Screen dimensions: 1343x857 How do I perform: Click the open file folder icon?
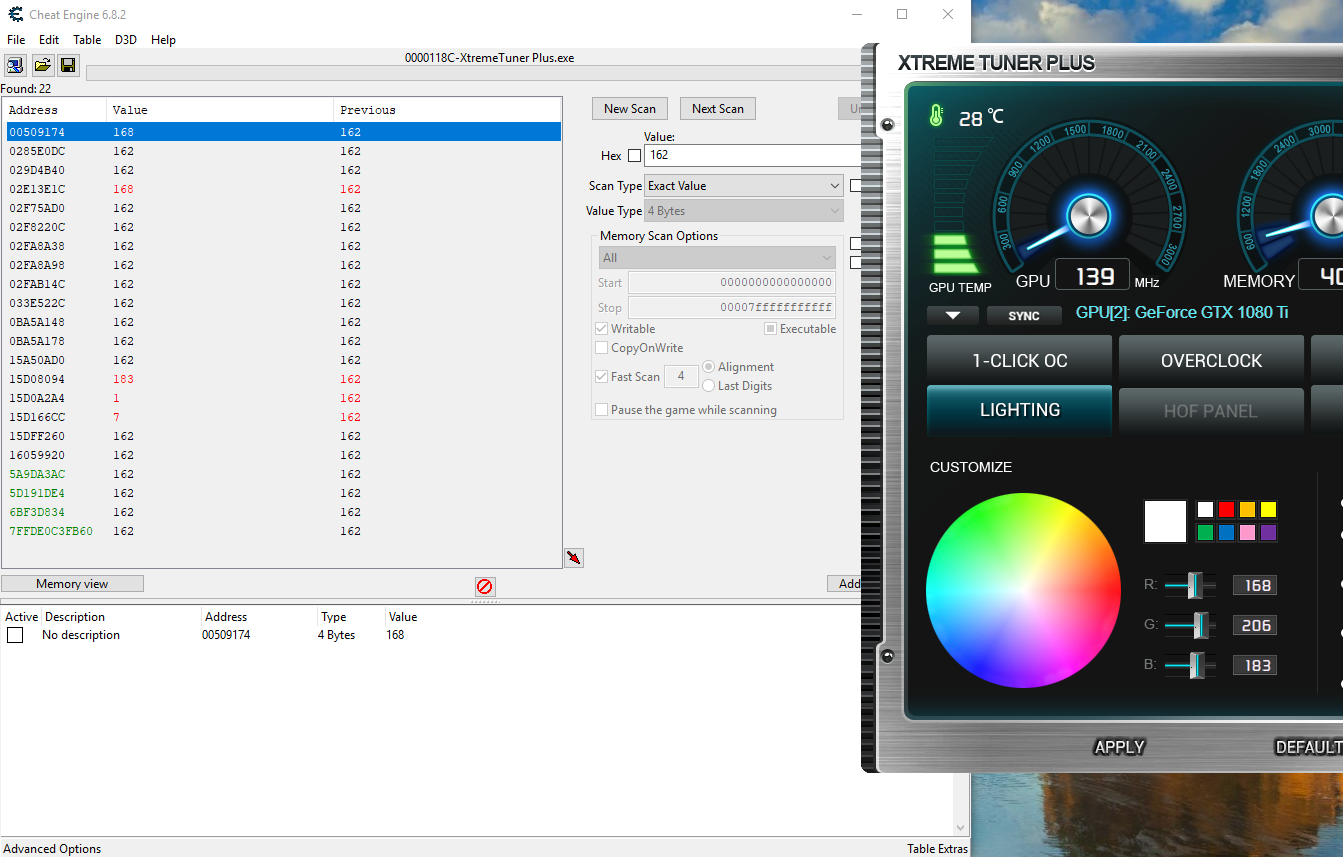click(x=42, y=66)
